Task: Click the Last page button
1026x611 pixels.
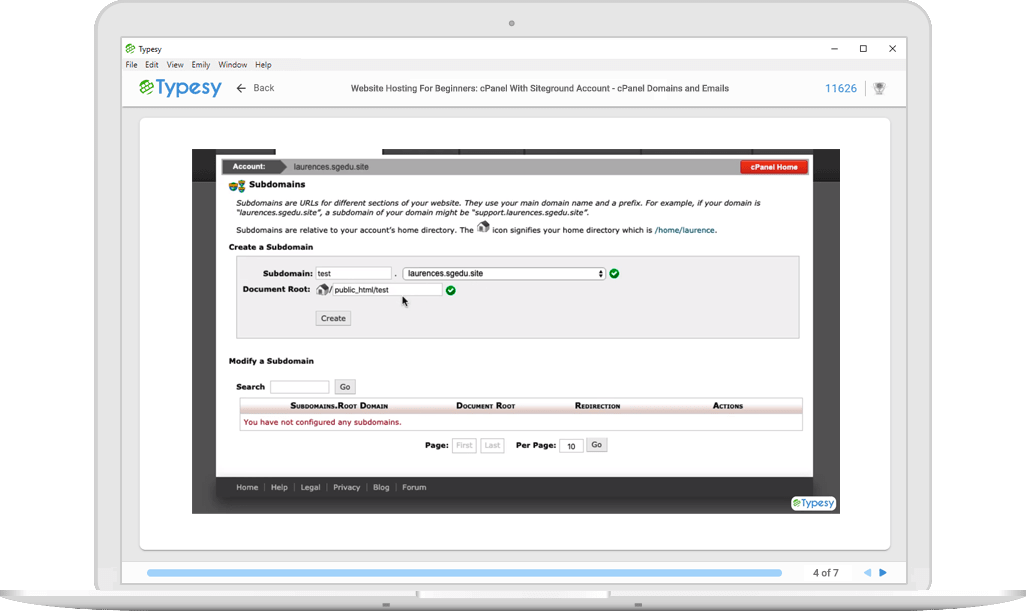Action: tap(492, 445)
